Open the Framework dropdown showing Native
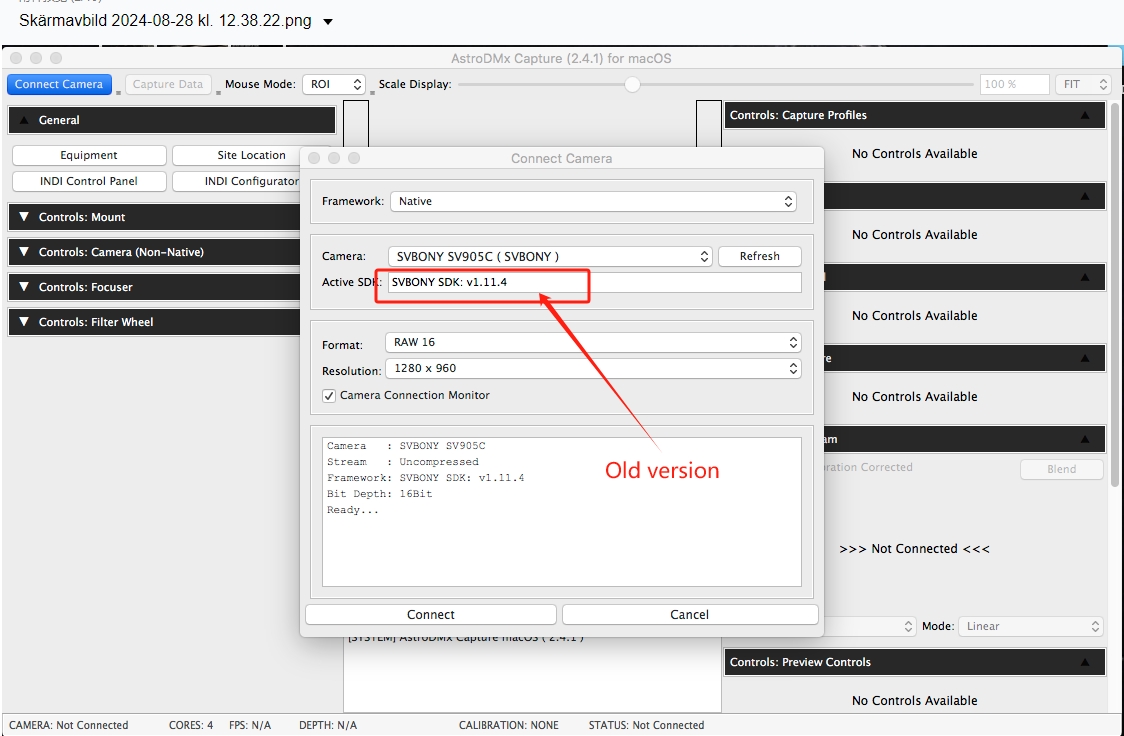Image resolution: width=1124 pixels, height=736 pixels. 593,201
